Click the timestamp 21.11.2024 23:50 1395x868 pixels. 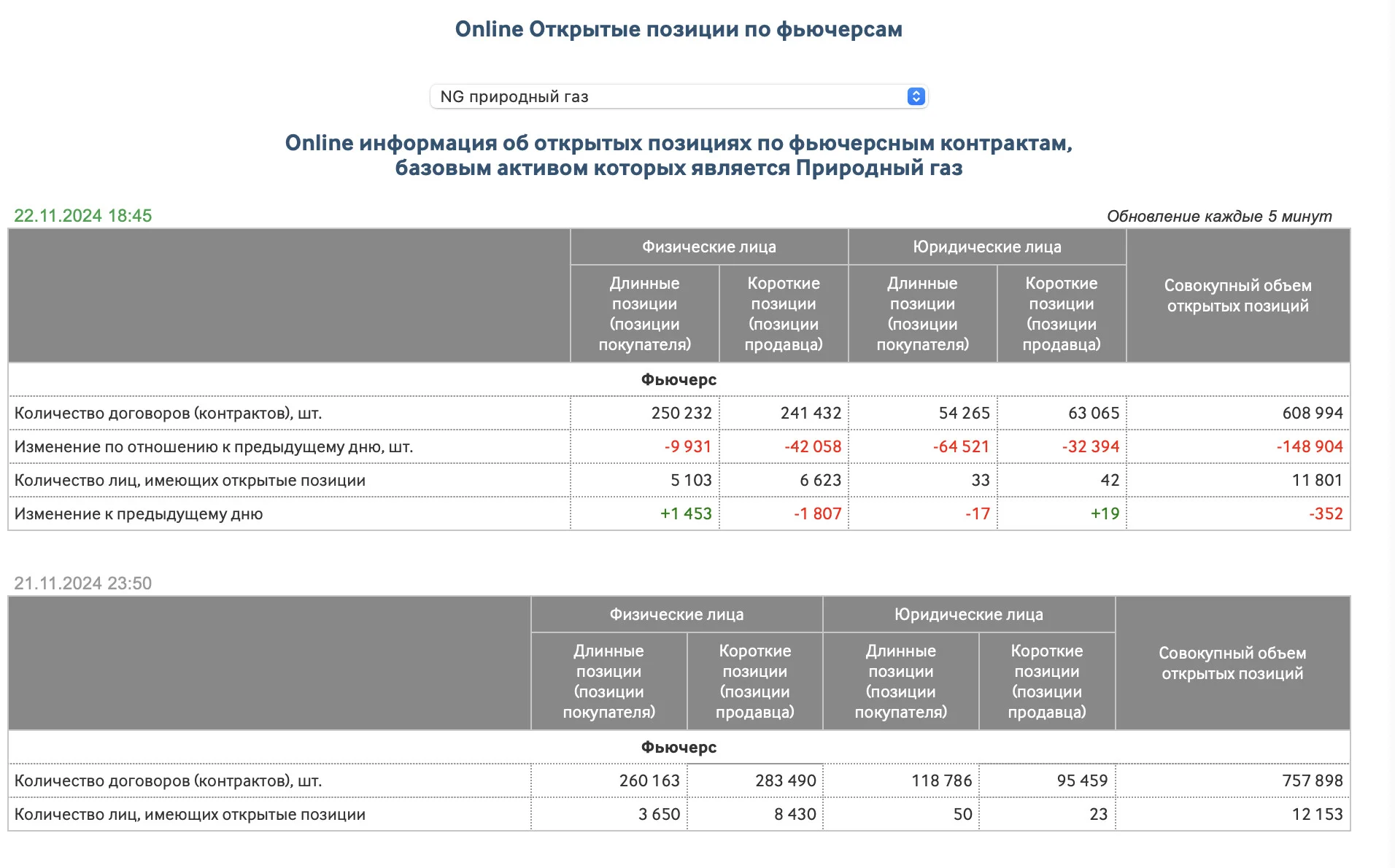(83, 584)
